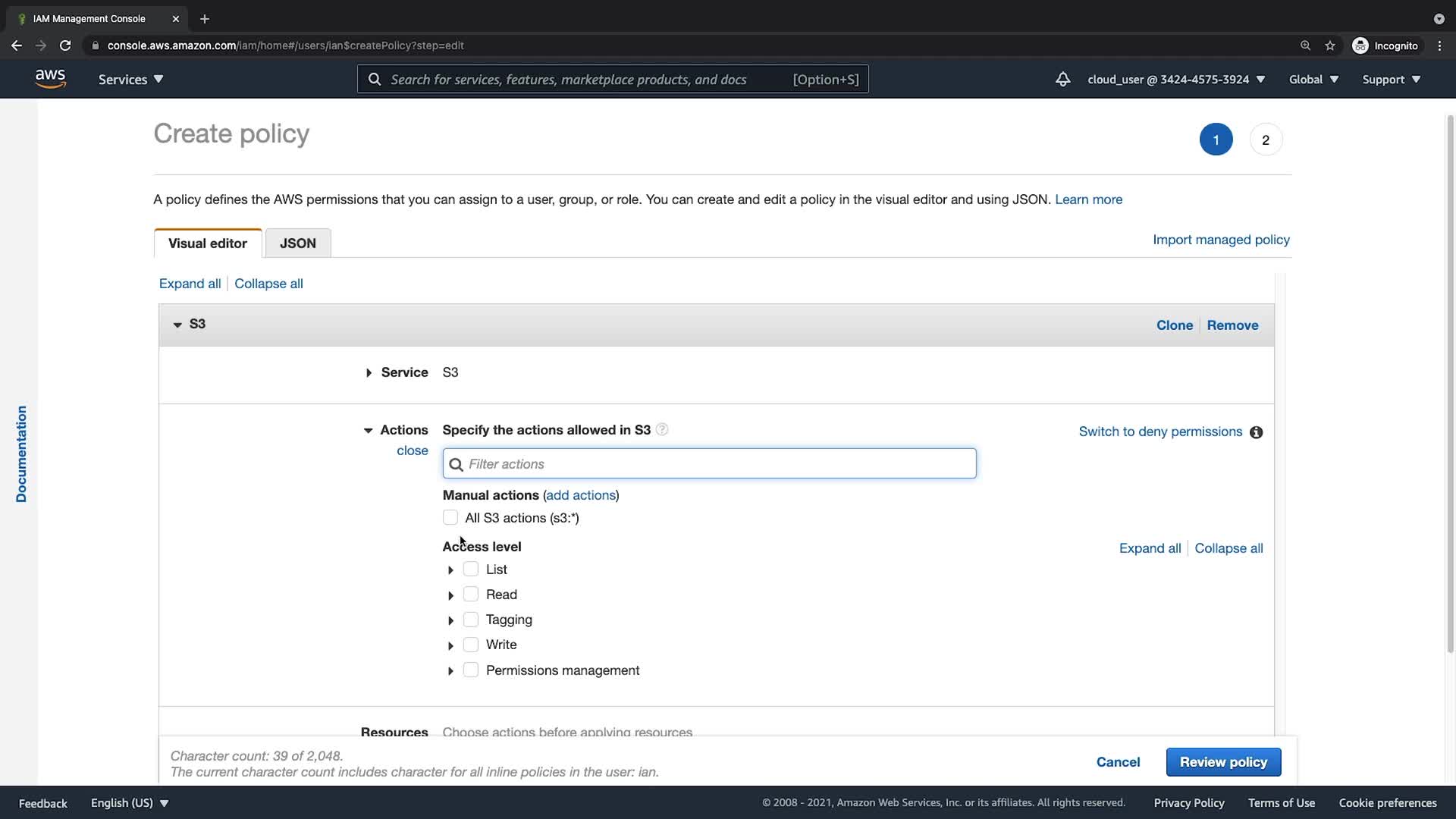1456x819 pixels.
Task: Open the notifications bell icon
Action: coord(1062,79)
